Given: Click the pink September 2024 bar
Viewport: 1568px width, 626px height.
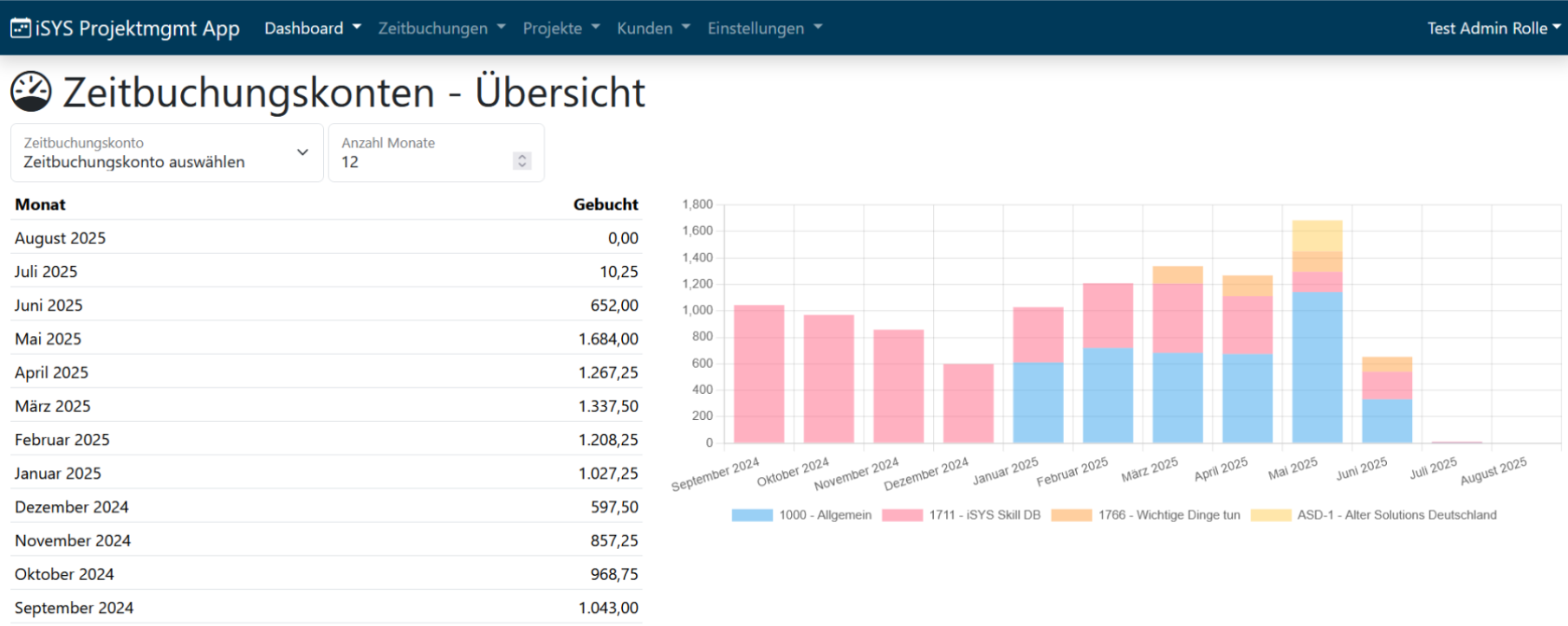Looking at the screenshot, I should click(759, 374).
